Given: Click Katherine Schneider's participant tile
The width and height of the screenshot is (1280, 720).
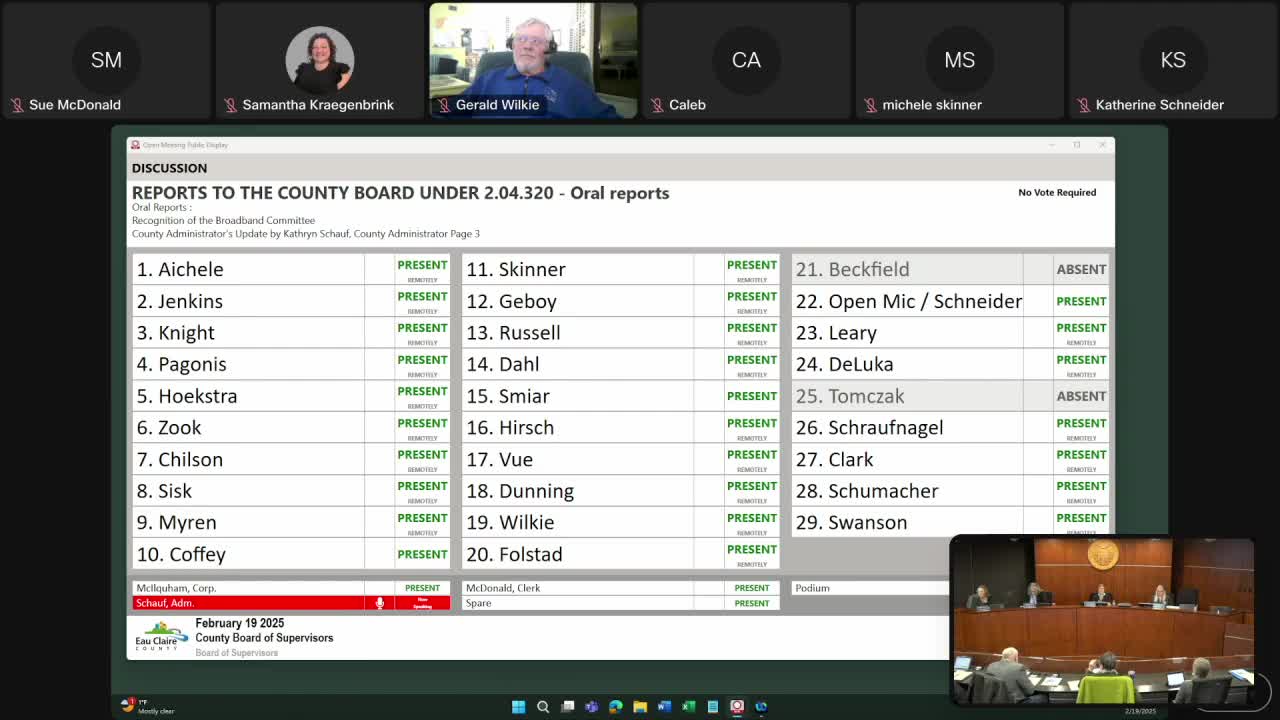Looking at the screenshot, I should pos(1172,61).
